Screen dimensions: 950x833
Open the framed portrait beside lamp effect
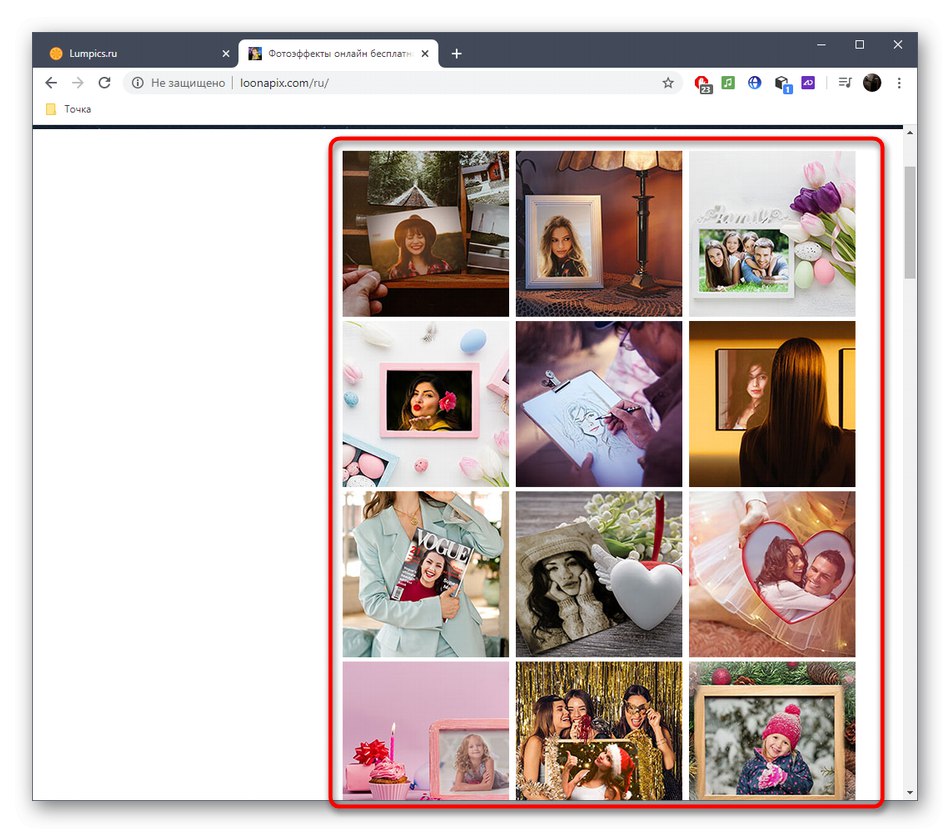[x=599, y=234]
